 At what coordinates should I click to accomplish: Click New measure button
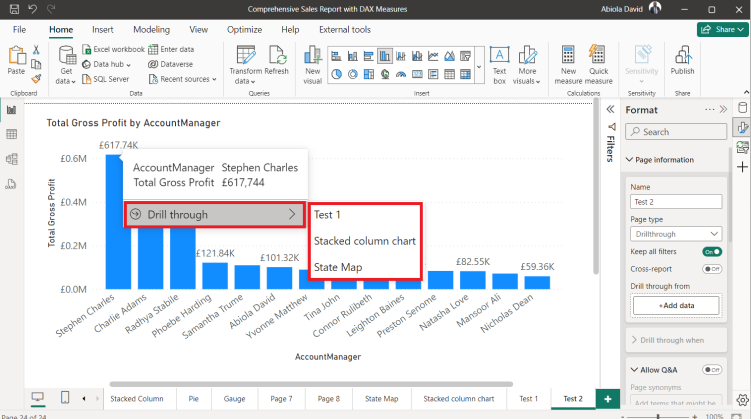click(568, 65)
